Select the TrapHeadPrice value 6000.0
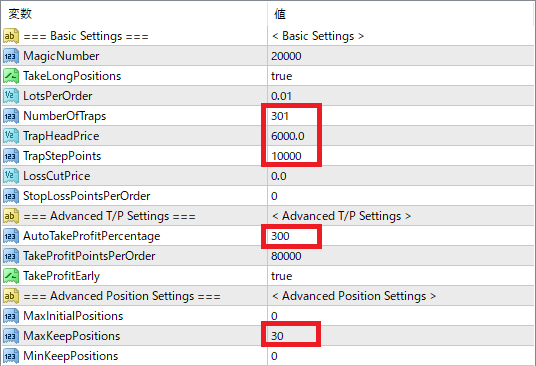The height and width of the screenshot is (366, 536). coord(287,136)
